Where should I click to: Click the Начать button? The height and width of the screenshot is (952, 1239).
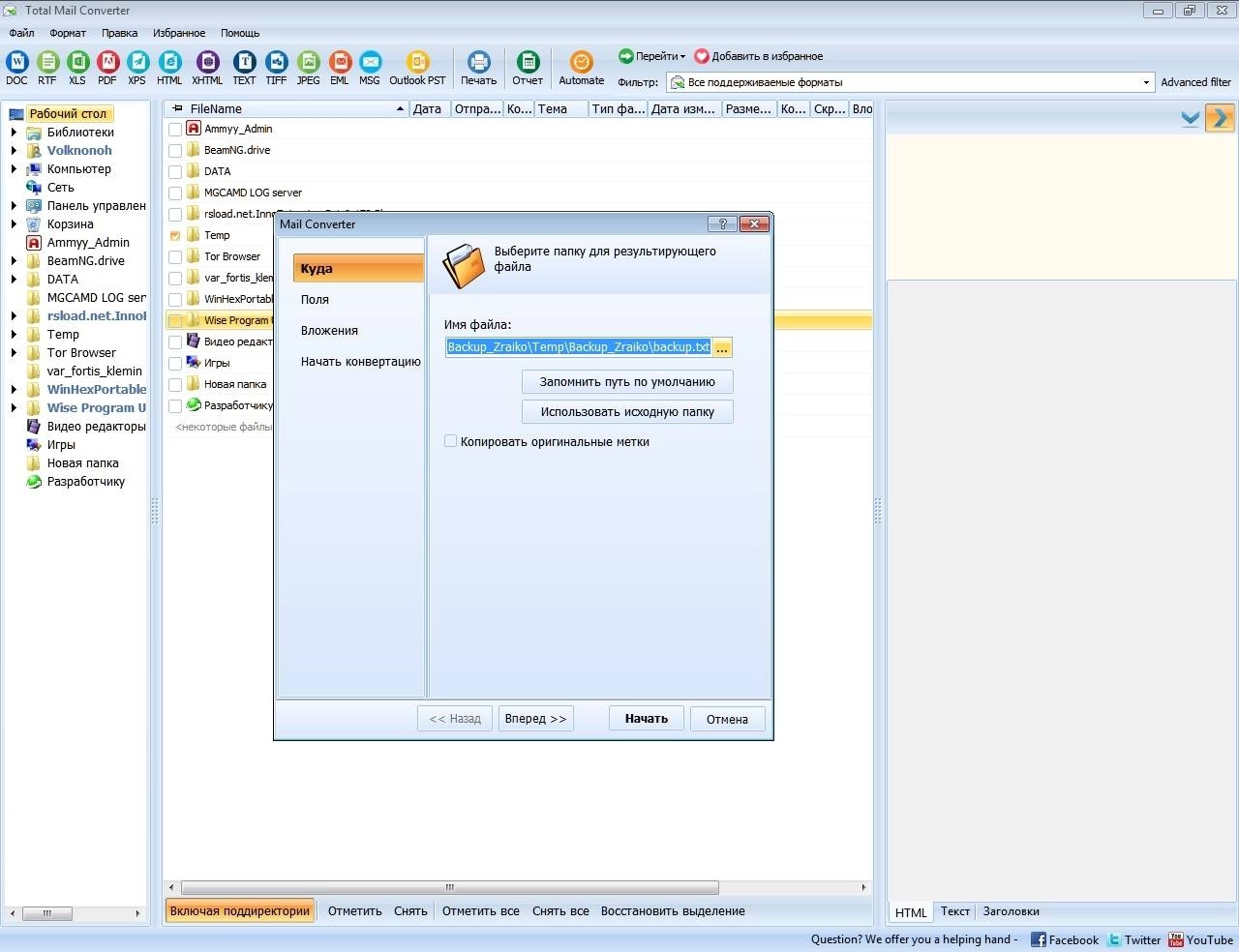647,719
